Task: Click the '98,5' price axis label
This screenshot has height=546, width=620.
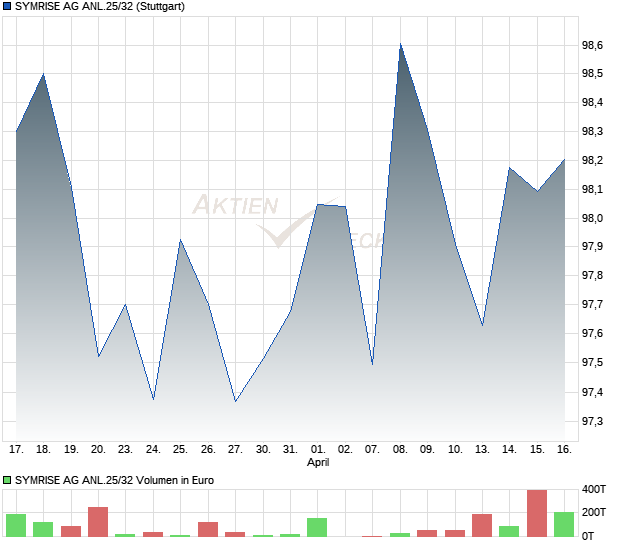Action: [x=592, y=74]
